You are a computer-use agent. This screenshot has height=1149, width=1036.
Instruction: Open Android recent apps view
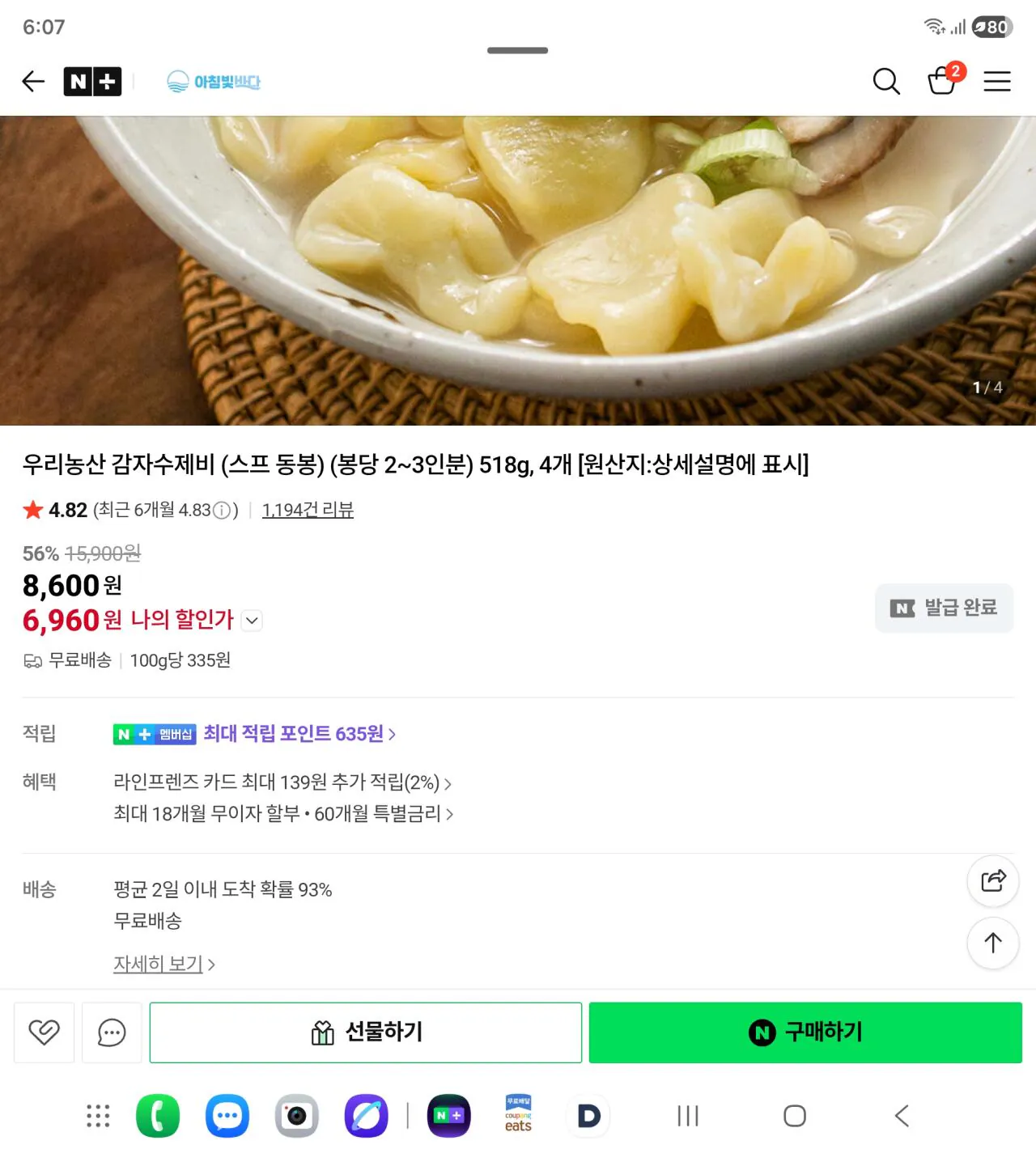coord(686,1115)
